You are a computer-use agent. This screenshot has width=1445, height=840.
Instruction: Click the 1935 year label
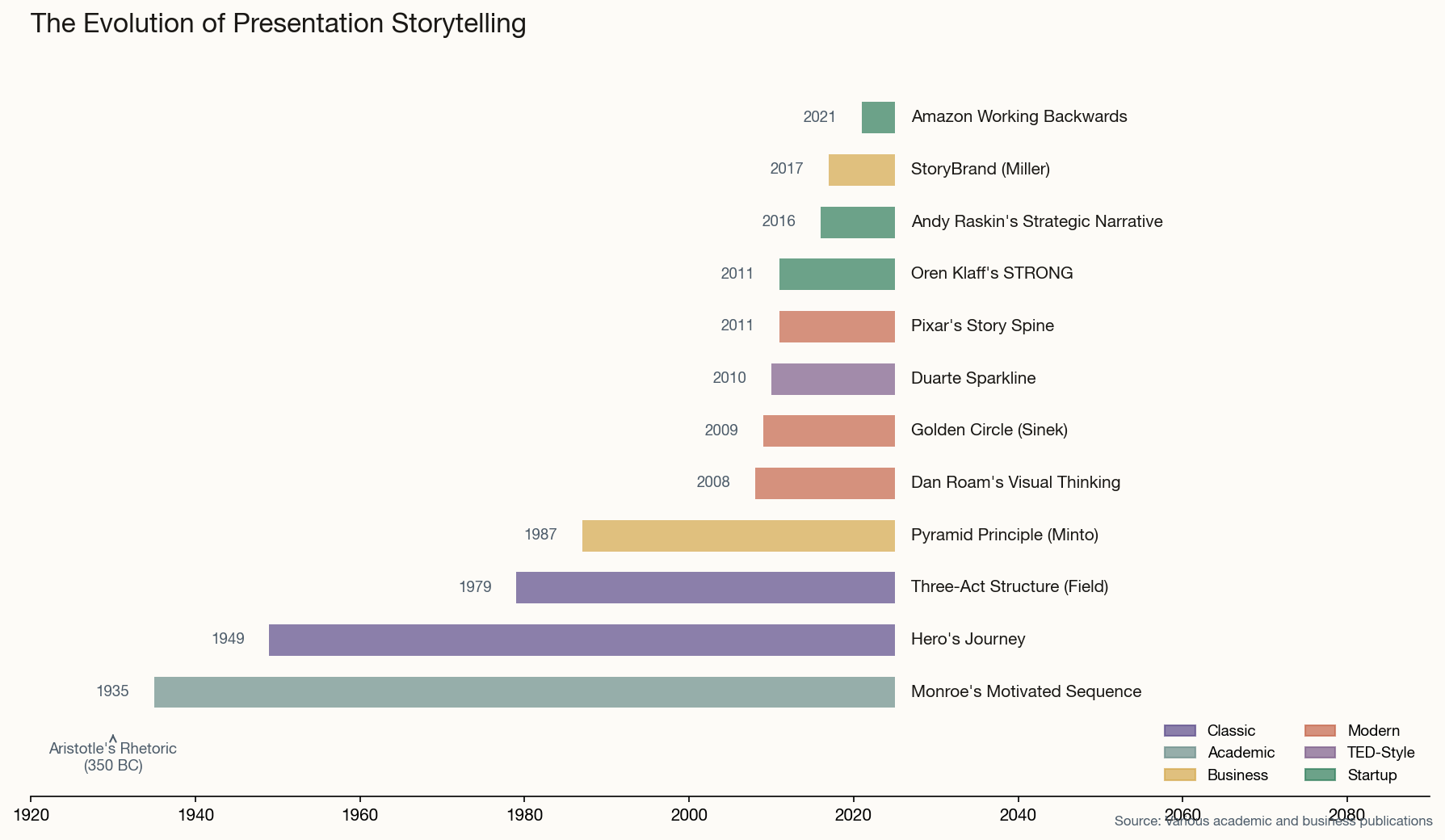point(114,691)
